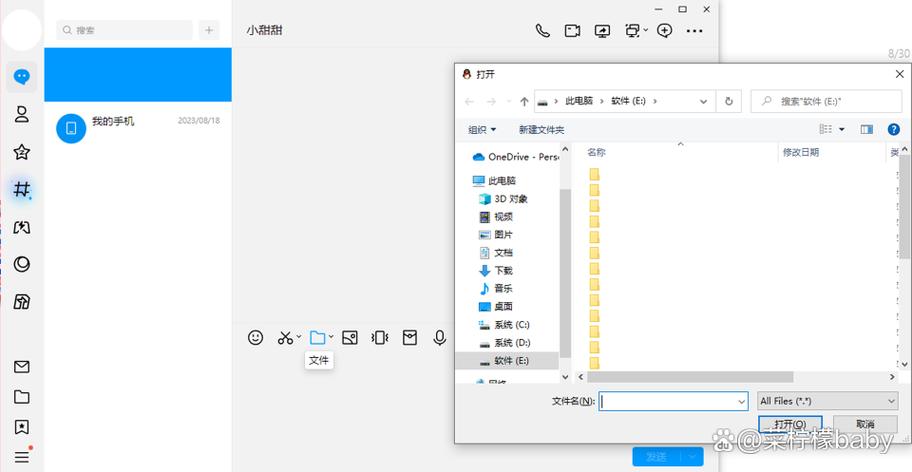
Task: Click the 发送 send button
Action: 658,457
